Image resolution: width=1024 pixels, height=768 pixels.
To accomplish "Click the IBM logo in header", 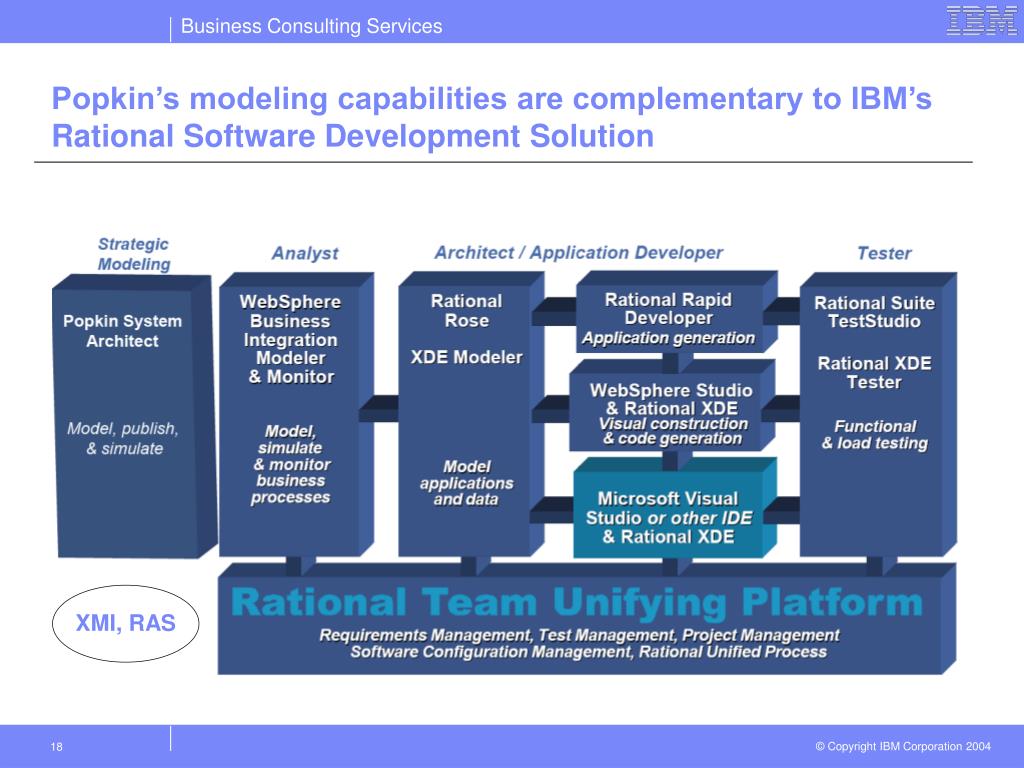I will pos(982,20).
